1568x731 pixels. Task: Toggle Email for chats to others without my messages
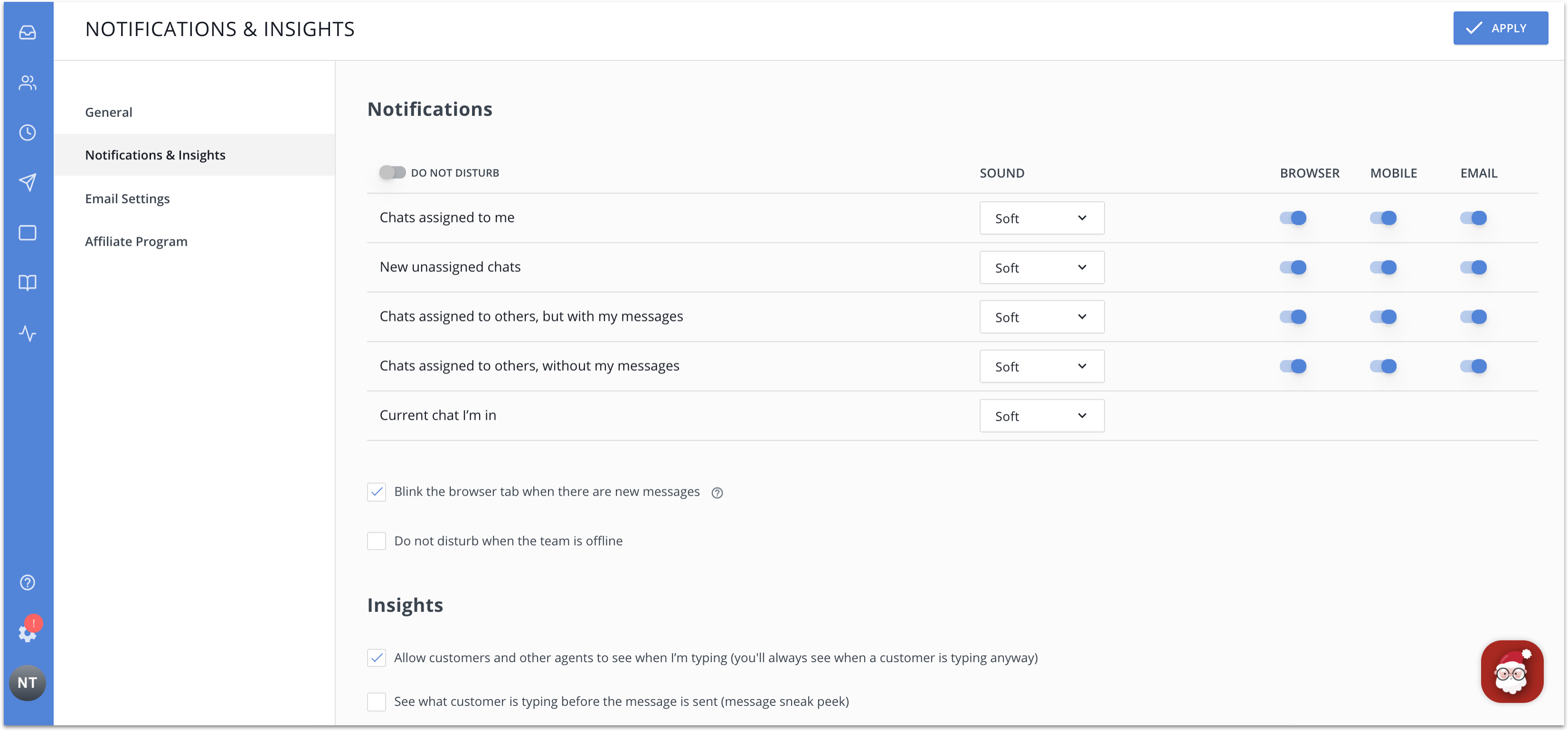coord(1473,366)
